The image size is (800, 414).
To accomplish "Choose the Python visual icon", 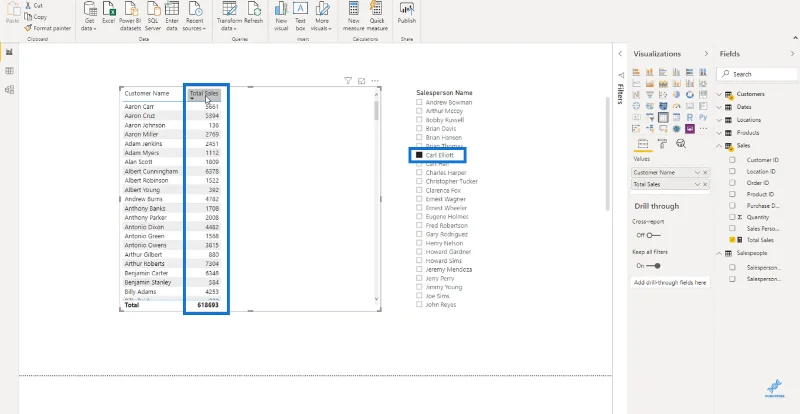I will 703,117.
